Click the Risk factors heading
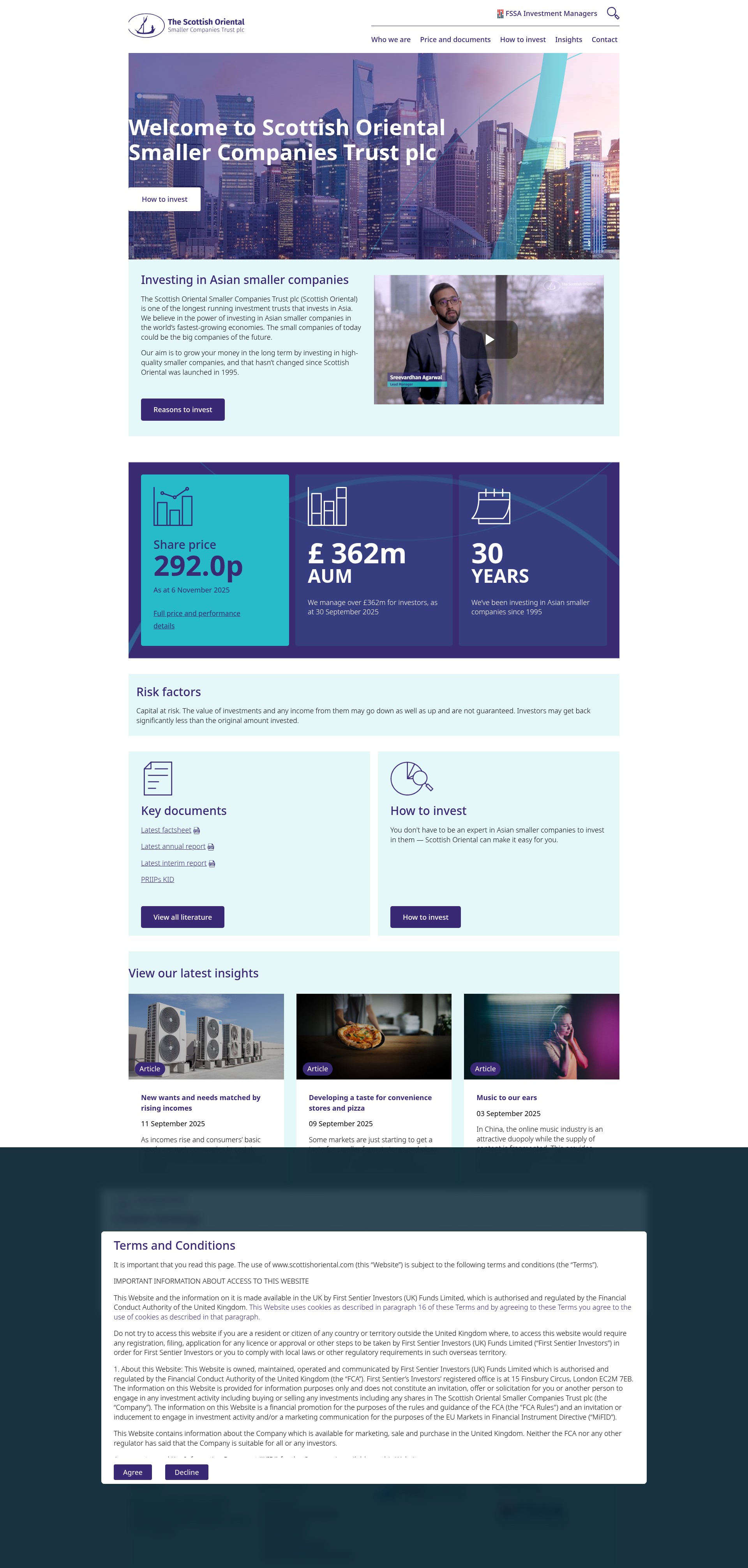Viewport: 748px width, 1568px height. [x=169, y=692]
